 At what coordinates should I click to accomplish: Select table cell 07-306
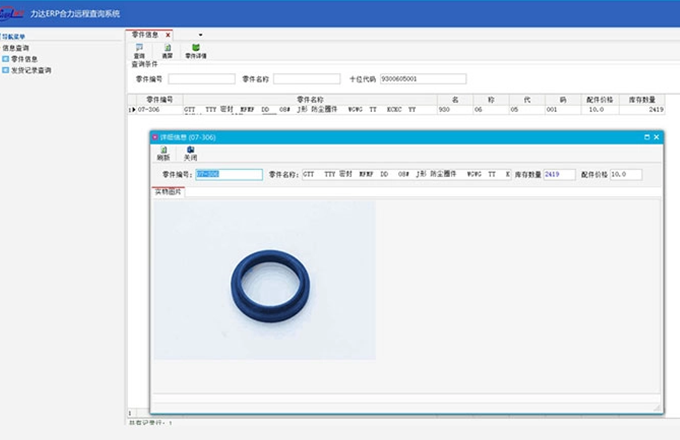coord(160,110)
